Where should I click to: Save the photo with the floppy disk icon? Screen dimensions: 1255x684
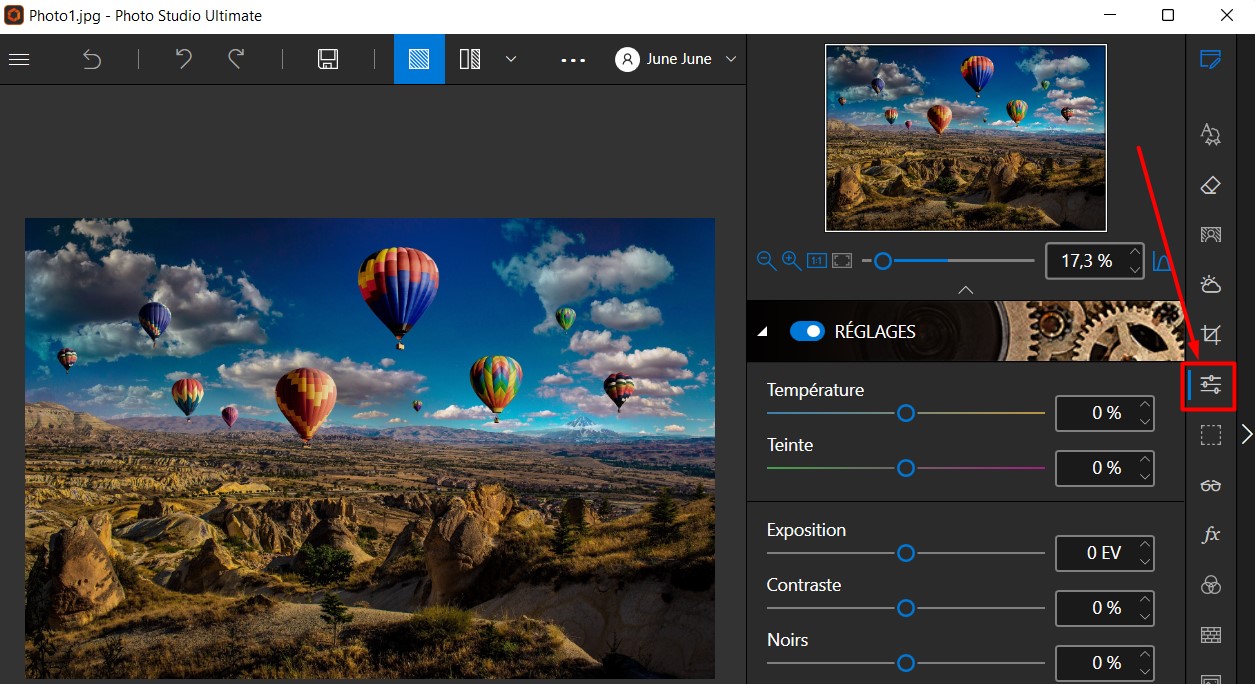(x=328, y=59)
